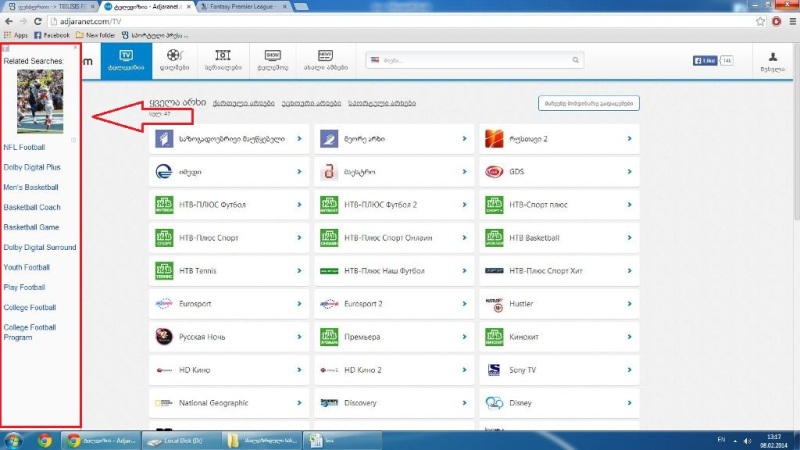Bookmark this page with star icon
The height and width of the screenshot is (450, 800).
[x=760, y=21]
